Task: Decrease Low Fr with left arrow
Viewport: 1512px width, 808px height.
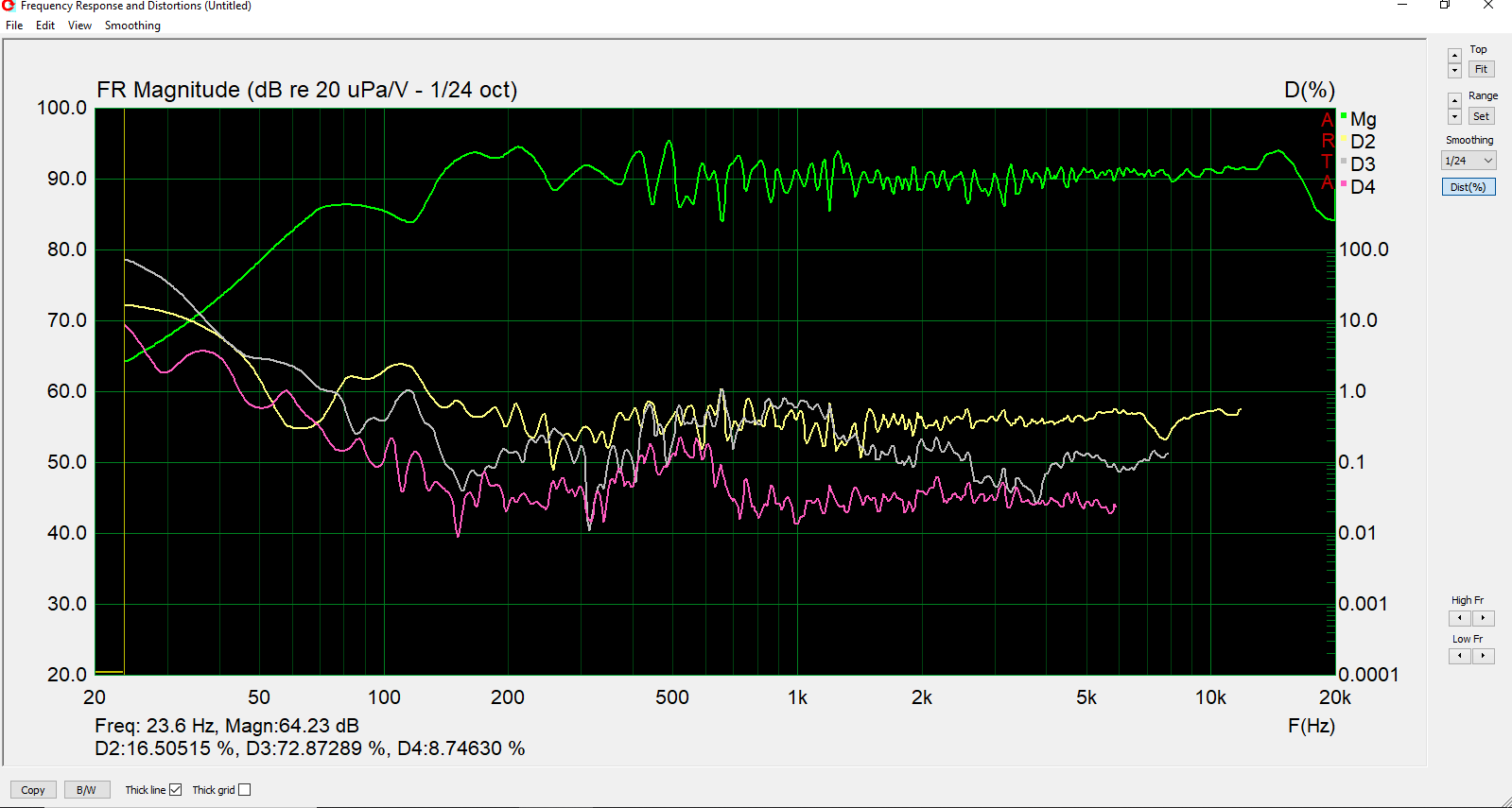Action: coord(1460,656)
